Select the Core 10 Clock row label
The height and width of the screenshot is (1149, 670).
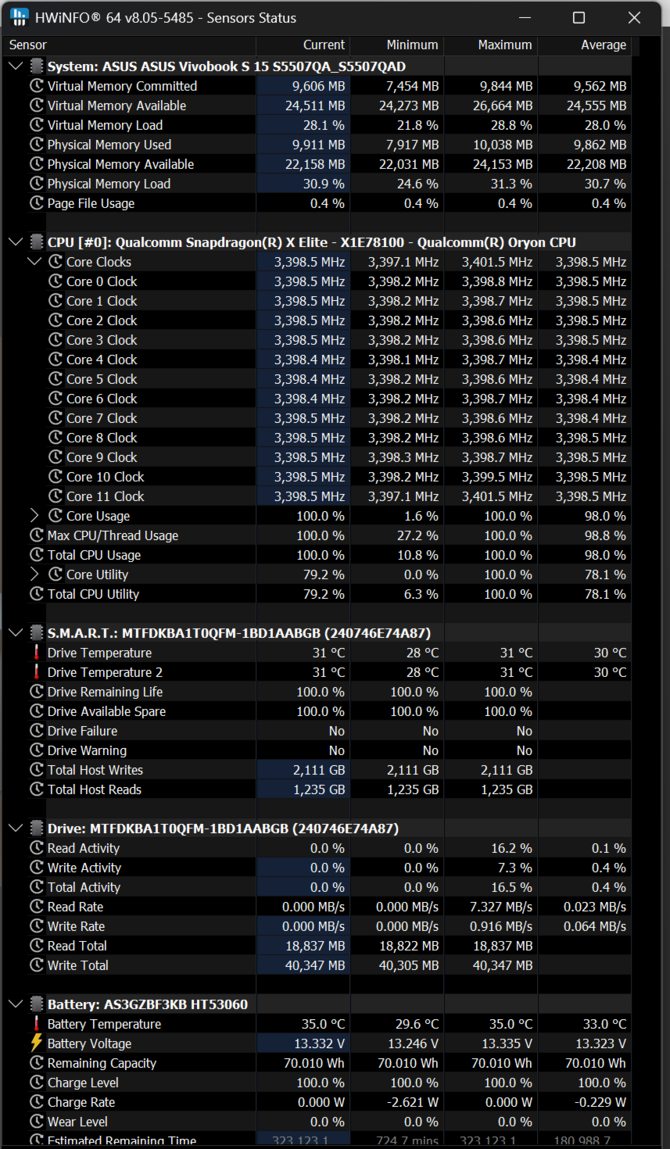point(106,477)
